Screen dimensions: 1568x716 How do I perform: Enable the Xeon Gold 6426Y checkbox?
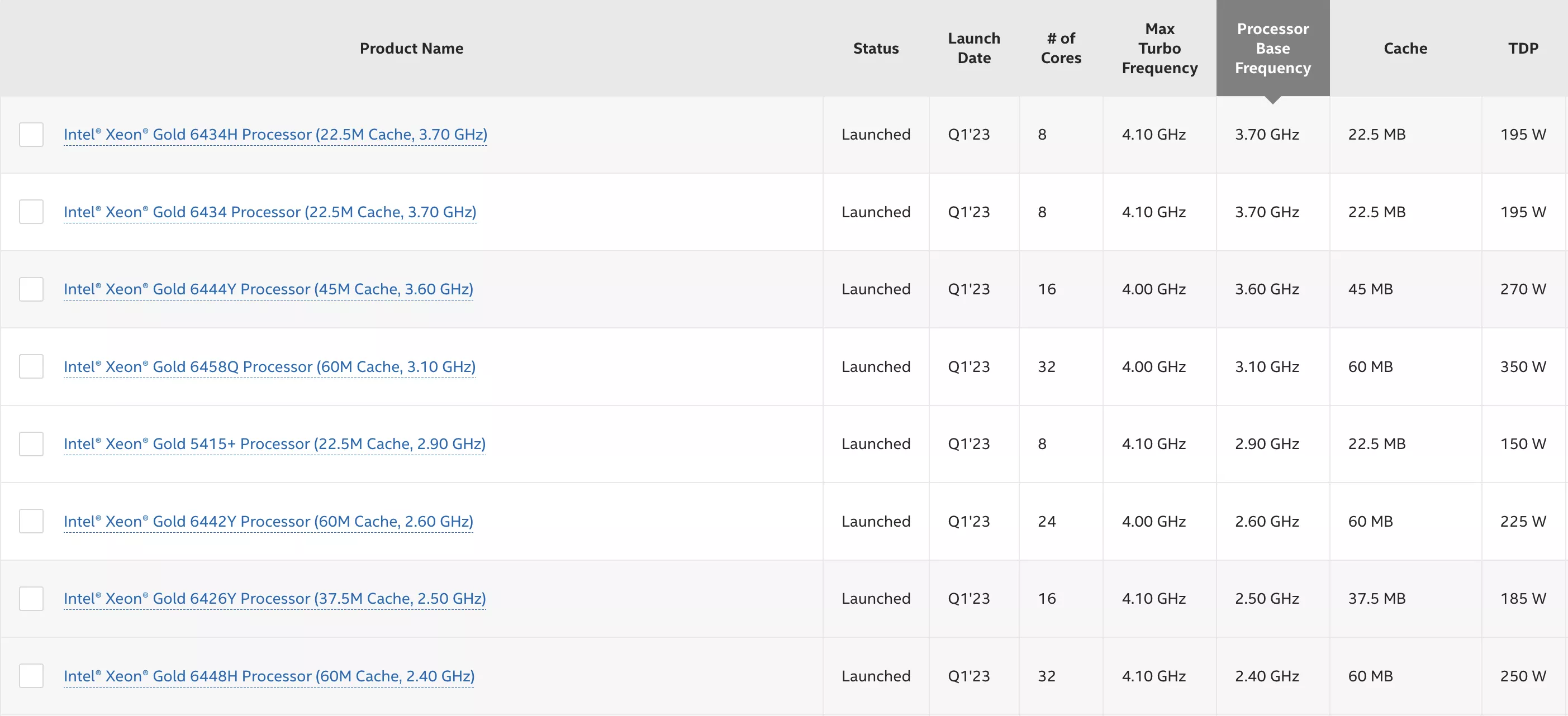(31, 599)
